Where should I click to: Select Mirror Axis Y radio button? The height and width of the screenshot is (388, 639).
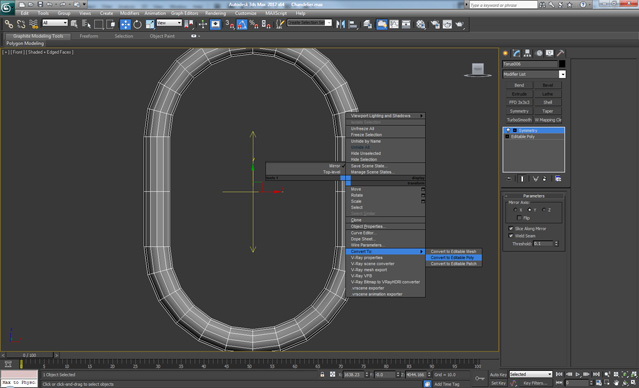click(x=529, y=210)
